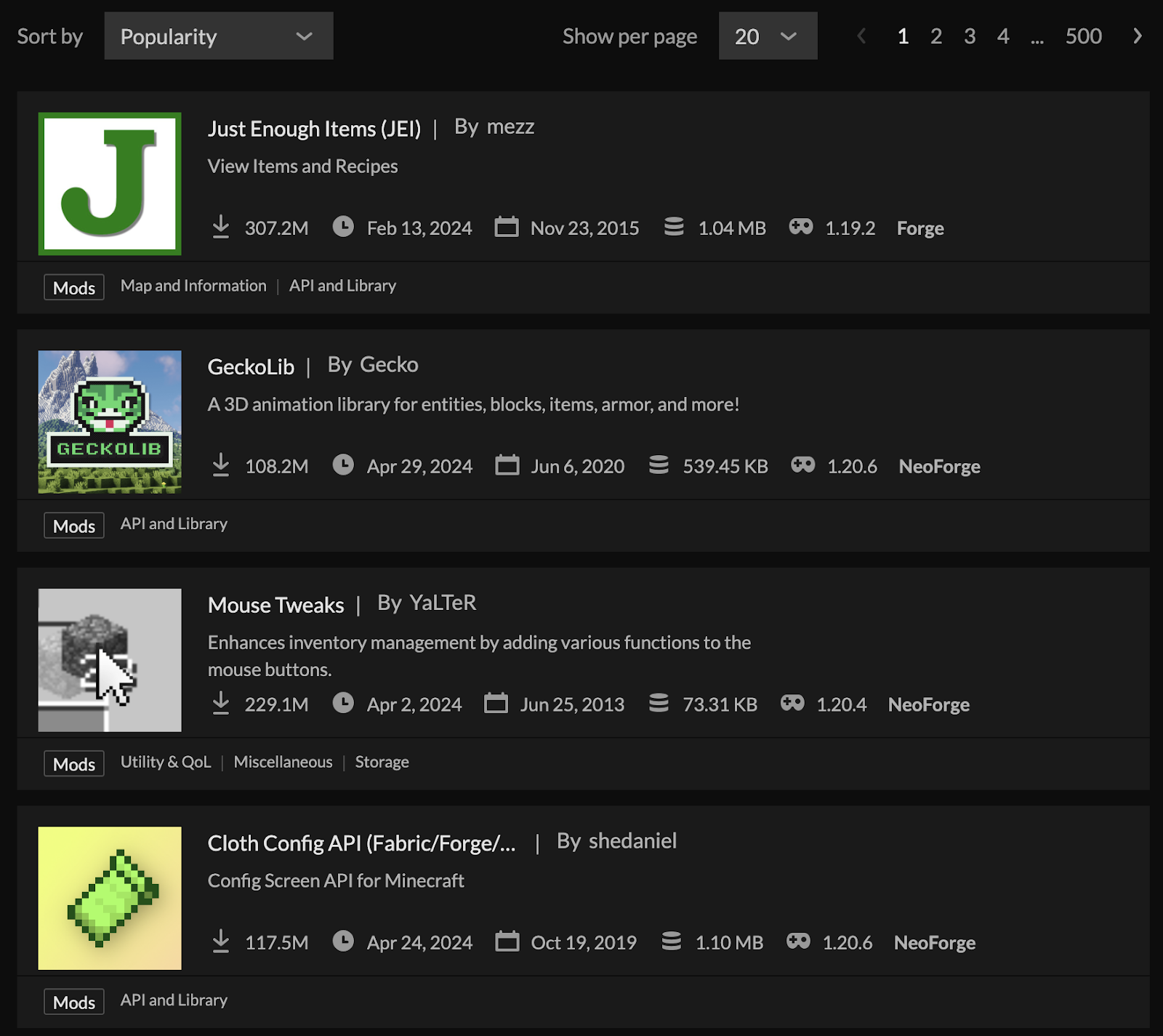The image size is (1163, 1036).
Task: Open the Cloth Config API thumbnail
Action: click(x=110, y=898)
